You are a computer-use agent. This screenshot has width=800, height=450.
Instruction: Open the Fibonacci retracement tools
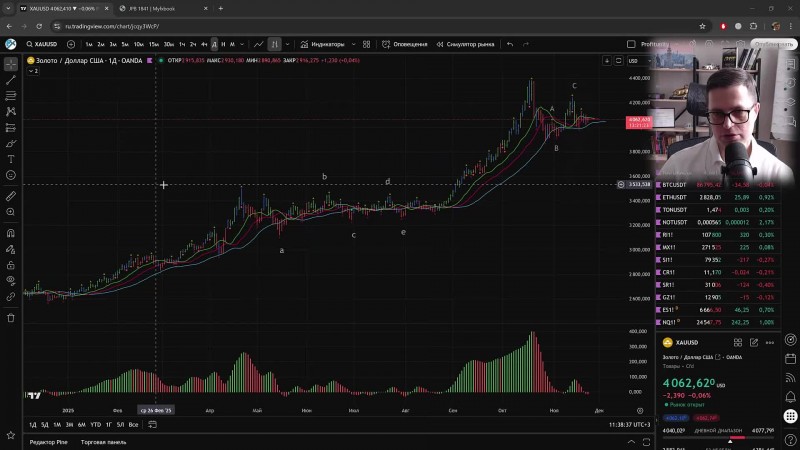11,96
